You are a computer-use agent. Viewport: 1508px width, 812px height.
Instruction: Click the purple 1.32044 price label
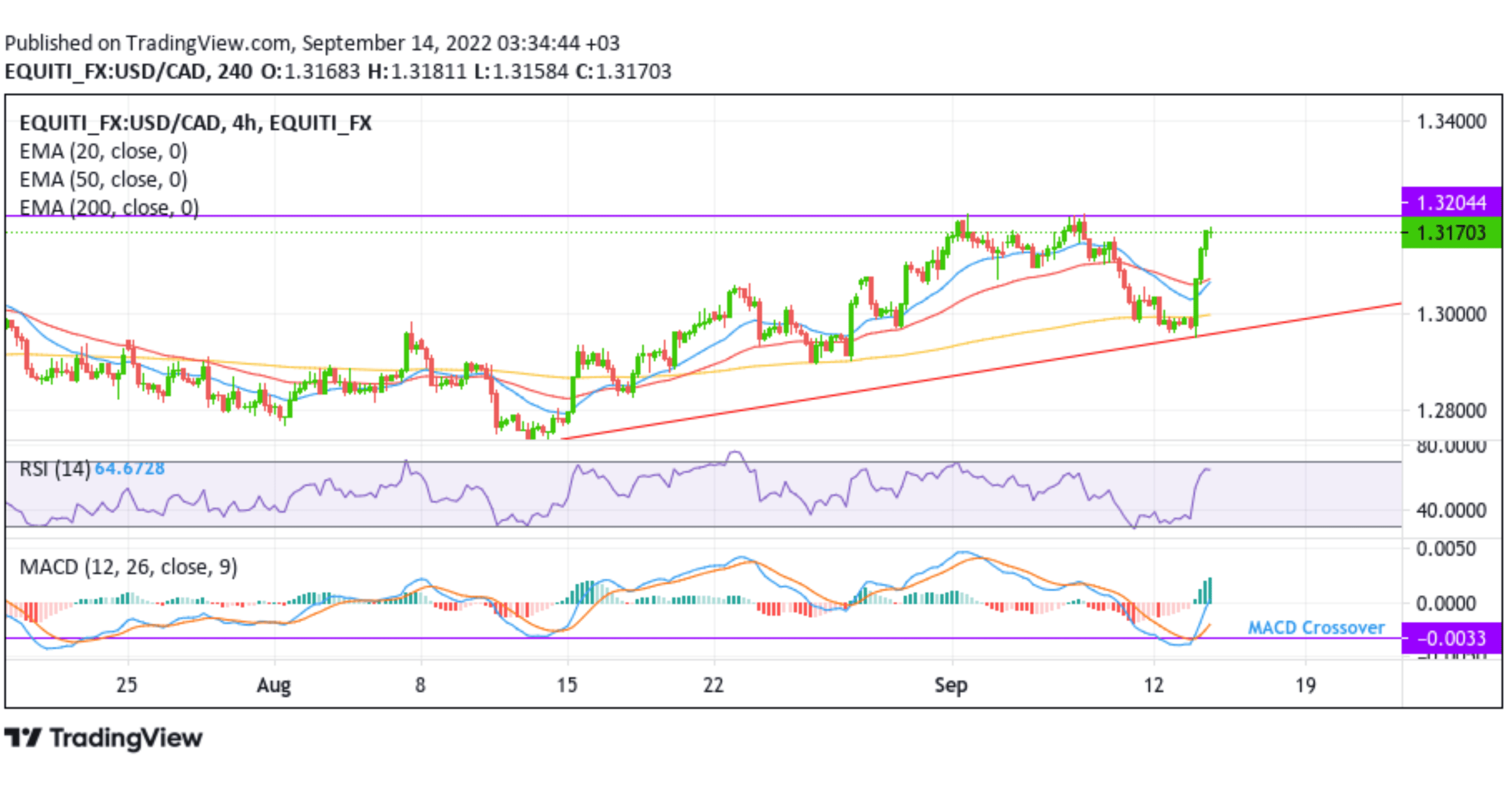(1451, 202)
